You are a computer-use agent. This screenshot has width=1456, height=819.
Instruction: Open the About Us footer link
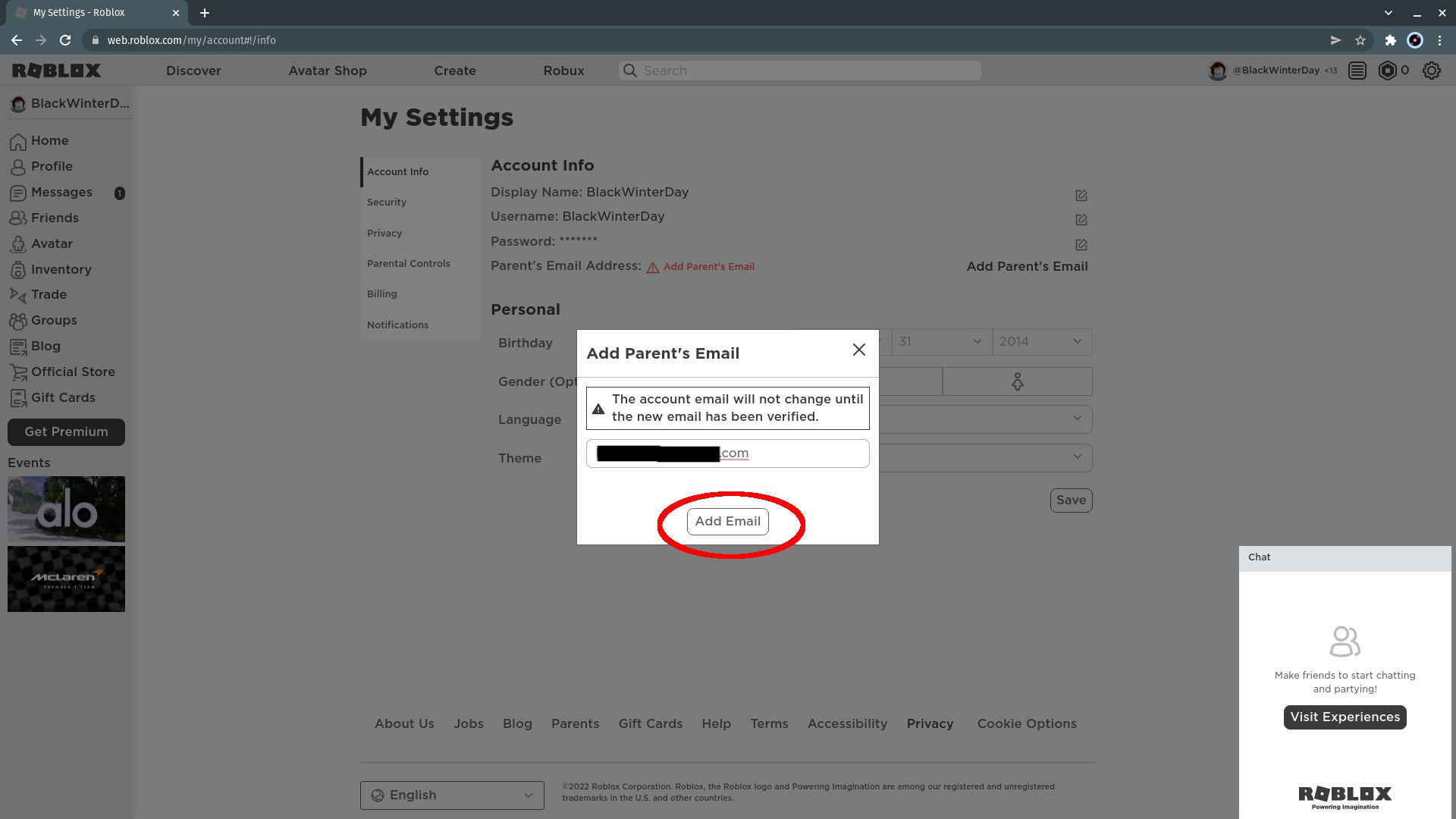404,724
